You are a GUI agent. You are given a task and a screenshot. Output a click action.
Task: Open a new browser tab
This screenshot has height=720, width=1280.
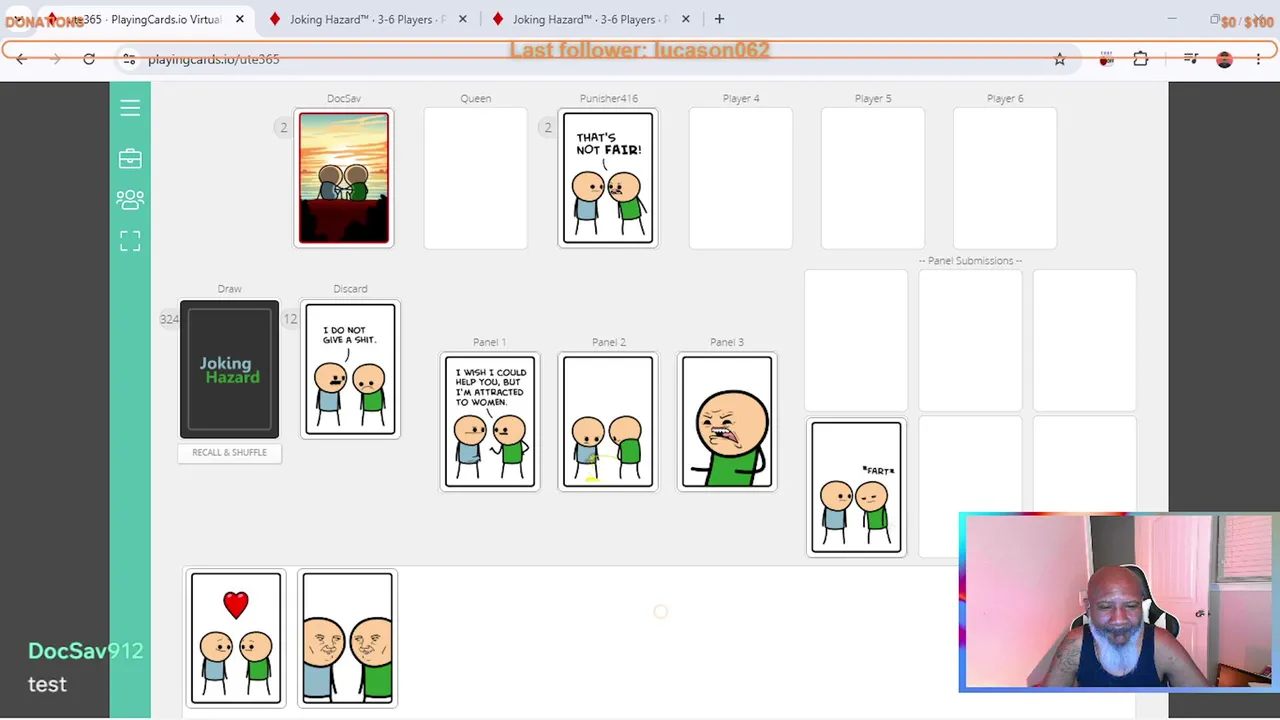click(719, 19)
